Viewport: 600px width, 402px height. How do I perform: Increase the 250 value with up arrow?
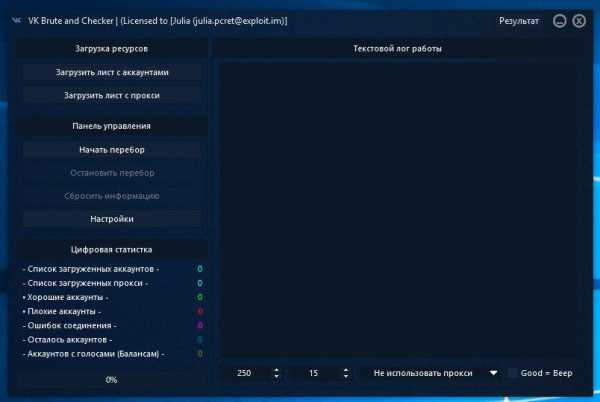click(x=276, y=370)
